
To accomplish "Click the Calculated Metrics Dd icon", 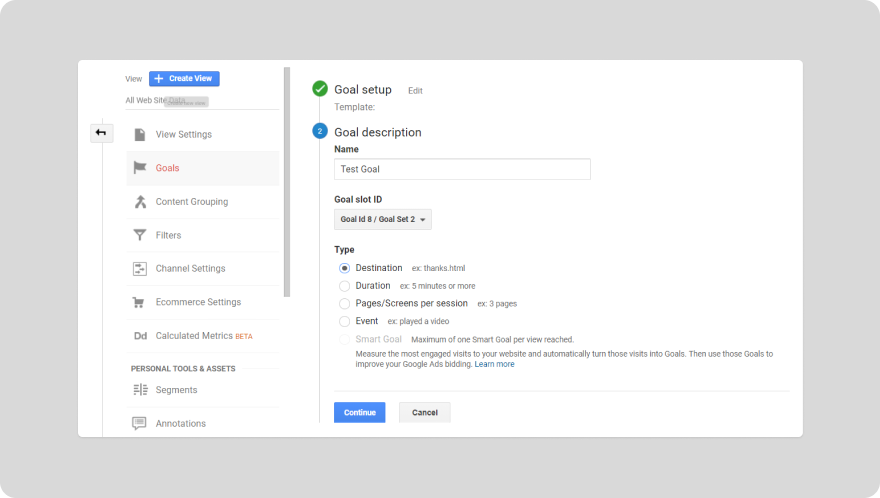I will coord(140,336).
